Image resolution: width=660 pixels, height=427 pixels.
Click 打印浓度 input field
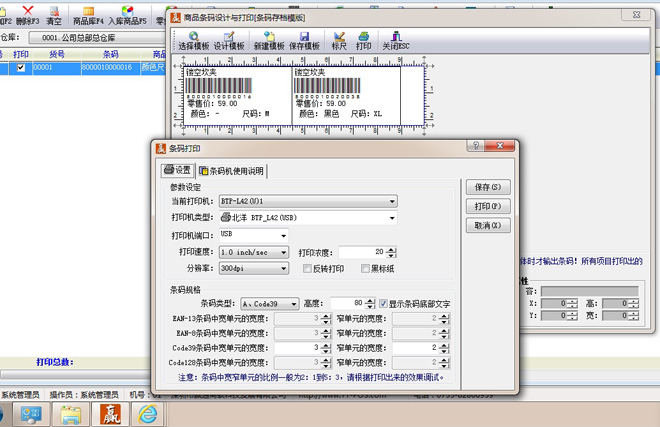[362, 252]
